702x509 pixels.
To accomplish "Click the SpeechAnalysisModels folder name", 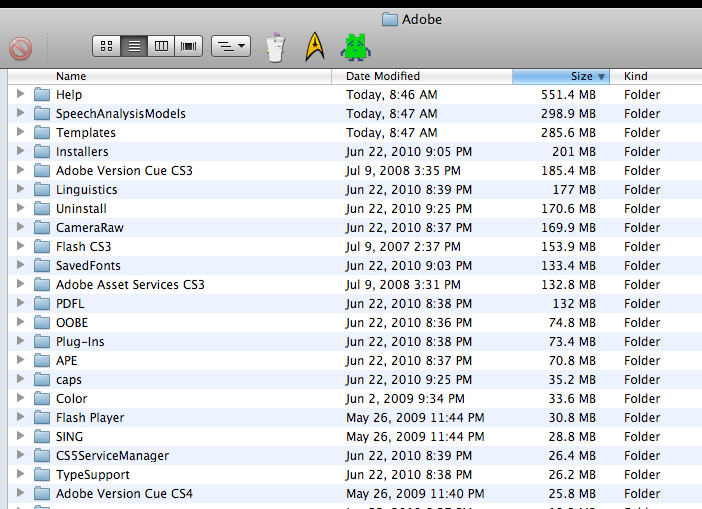I will pos(120,114).
